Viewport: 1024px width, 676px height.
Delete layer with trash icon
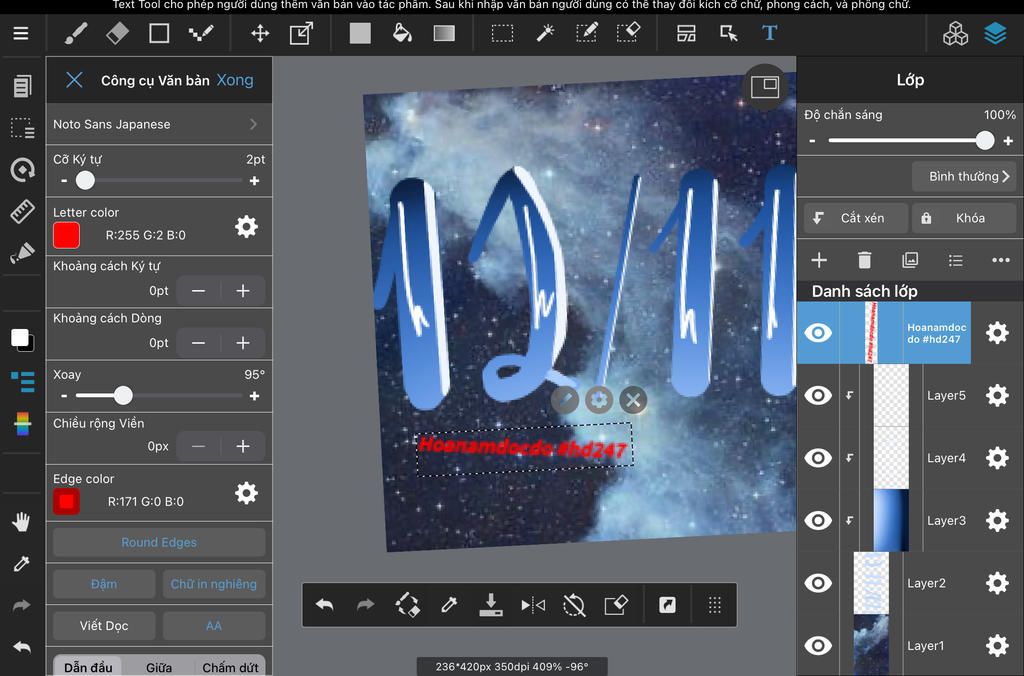(864, 260)
